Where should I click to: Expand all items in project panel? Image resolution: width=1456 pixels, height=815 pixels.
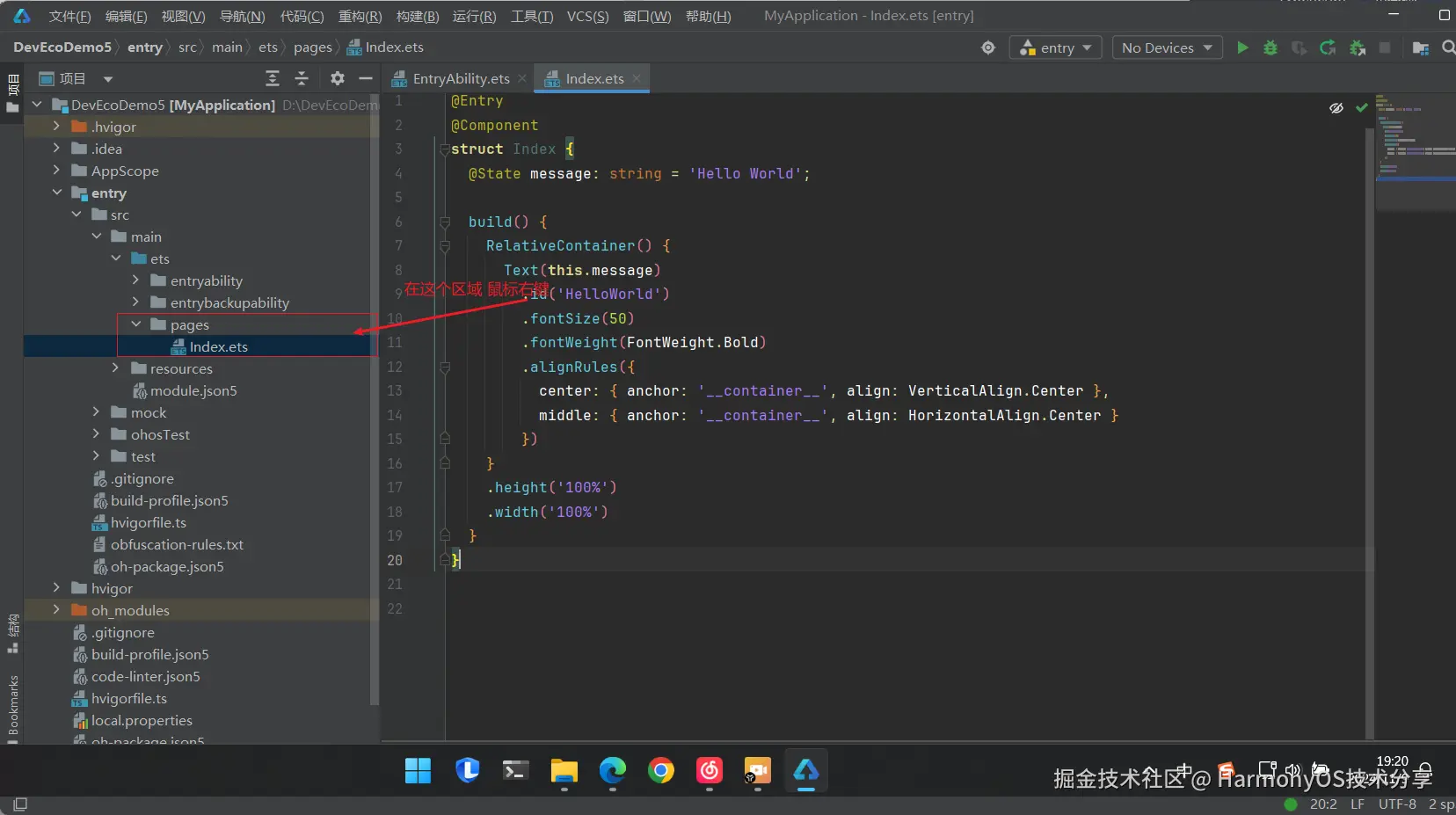pos(273,78)
